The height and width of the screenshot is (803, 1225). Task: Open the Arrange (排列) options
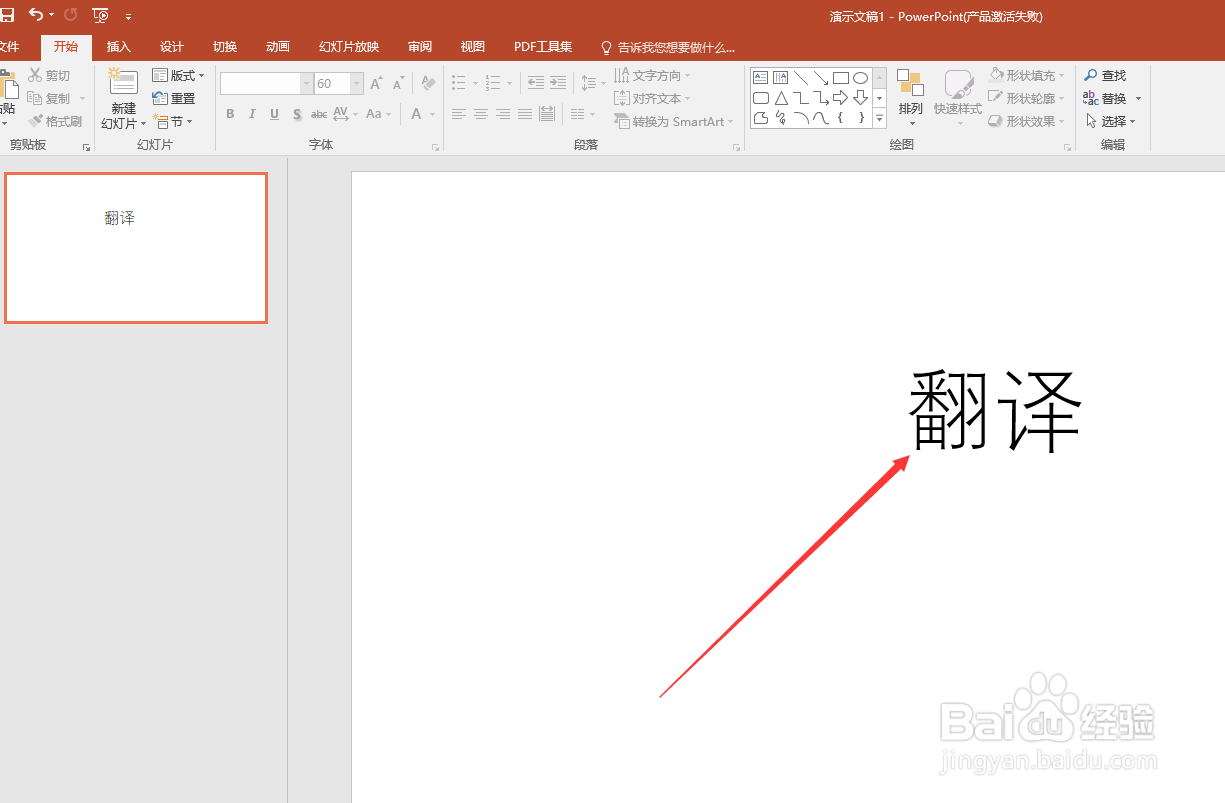click(911, 97)
